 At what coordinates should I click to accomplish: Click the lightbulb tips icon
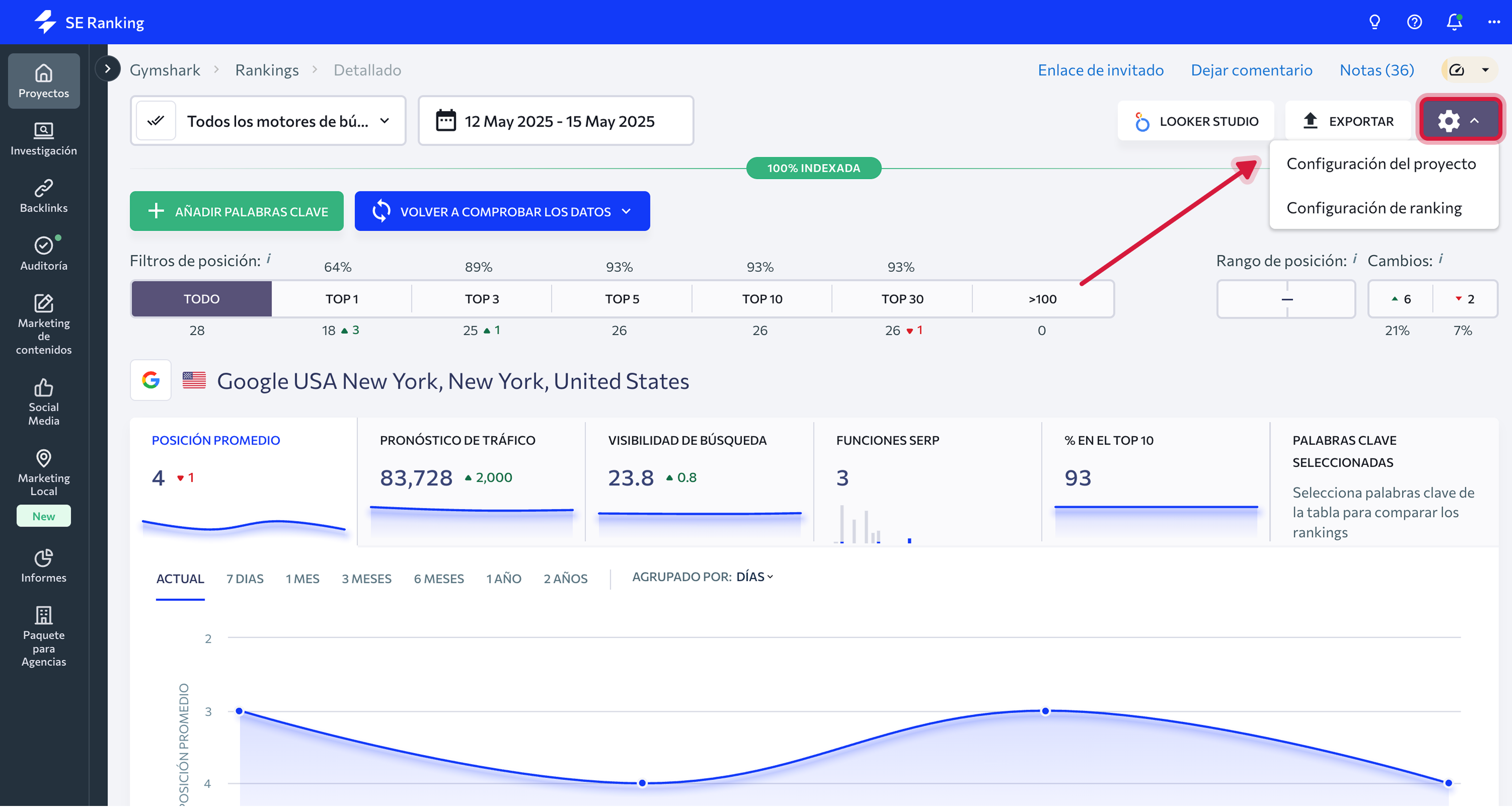coord(1374,22)
